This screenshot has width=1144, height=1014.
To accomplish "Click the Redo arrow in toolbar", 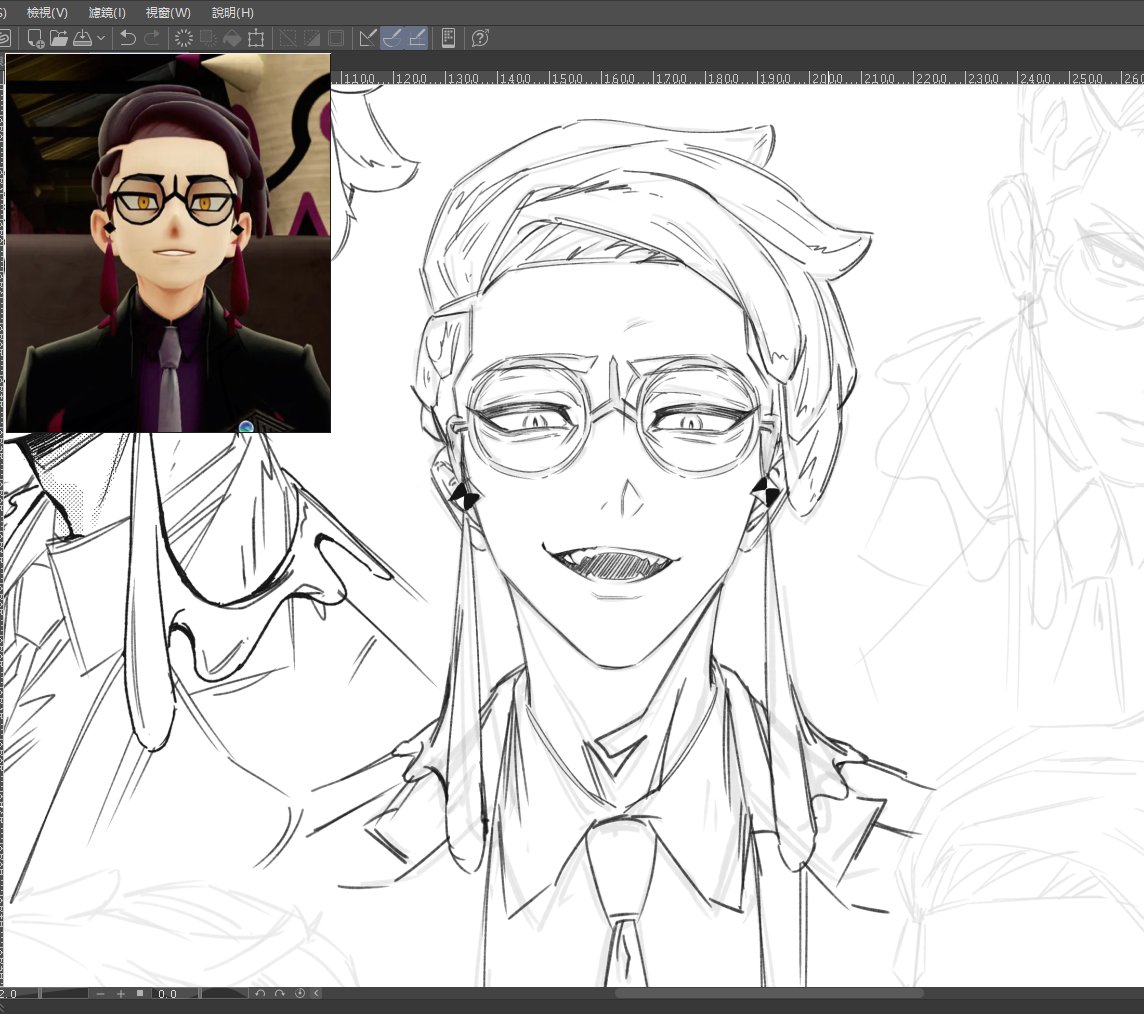I will 152,38.
